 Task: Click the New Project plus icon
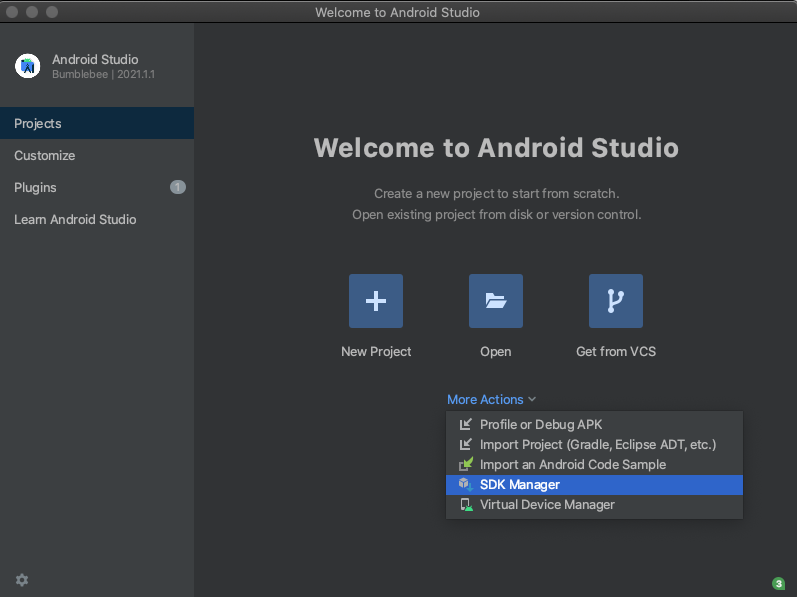[x=376, y=301]
